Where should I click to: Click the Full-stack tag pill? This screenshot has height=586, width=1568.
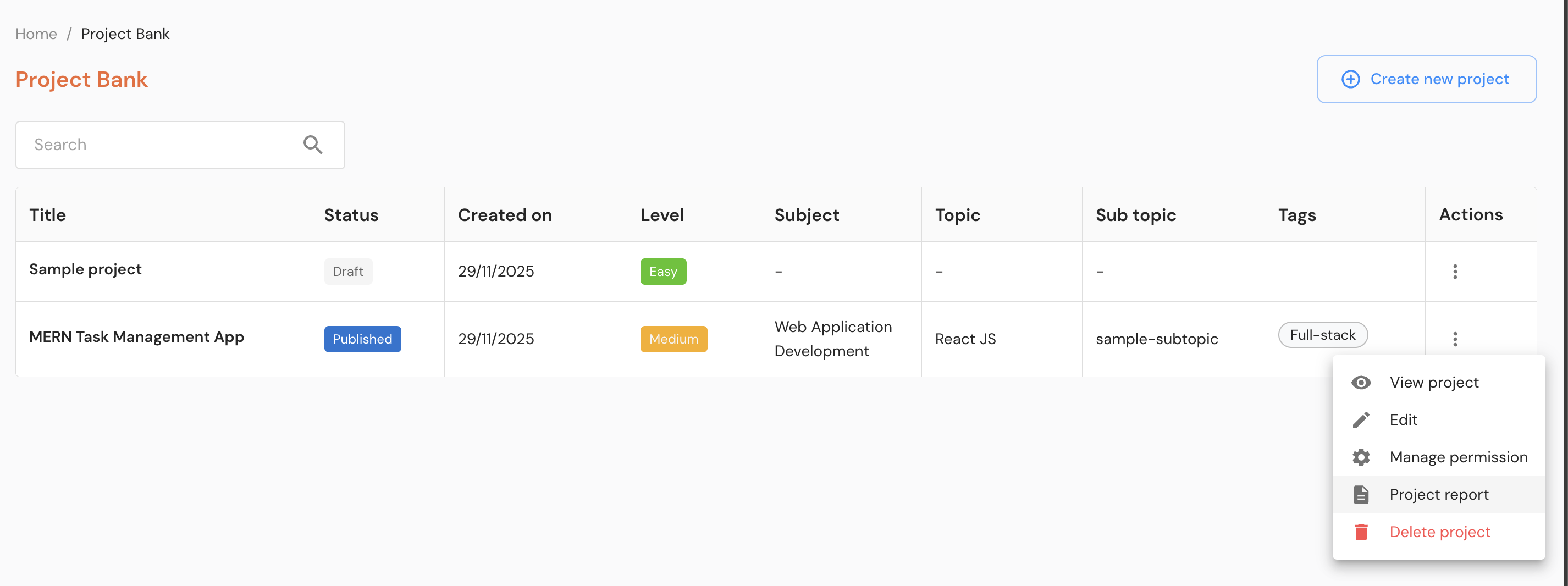click(x=1323, y=335)
